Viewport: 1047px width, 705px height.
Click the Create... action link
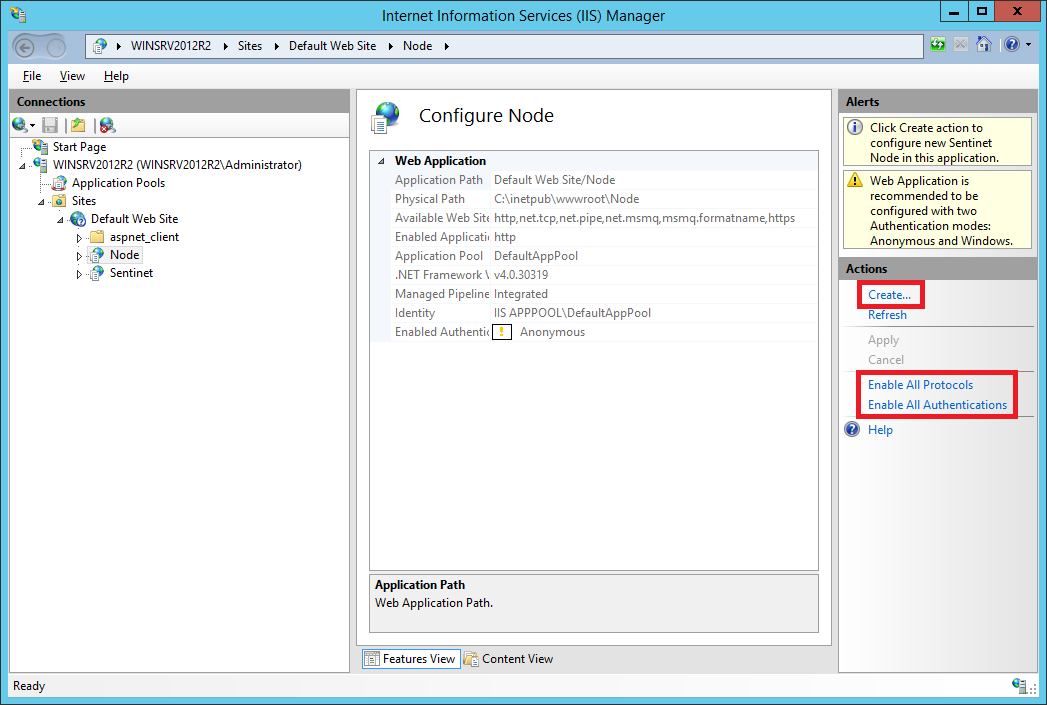click(889, 294)
